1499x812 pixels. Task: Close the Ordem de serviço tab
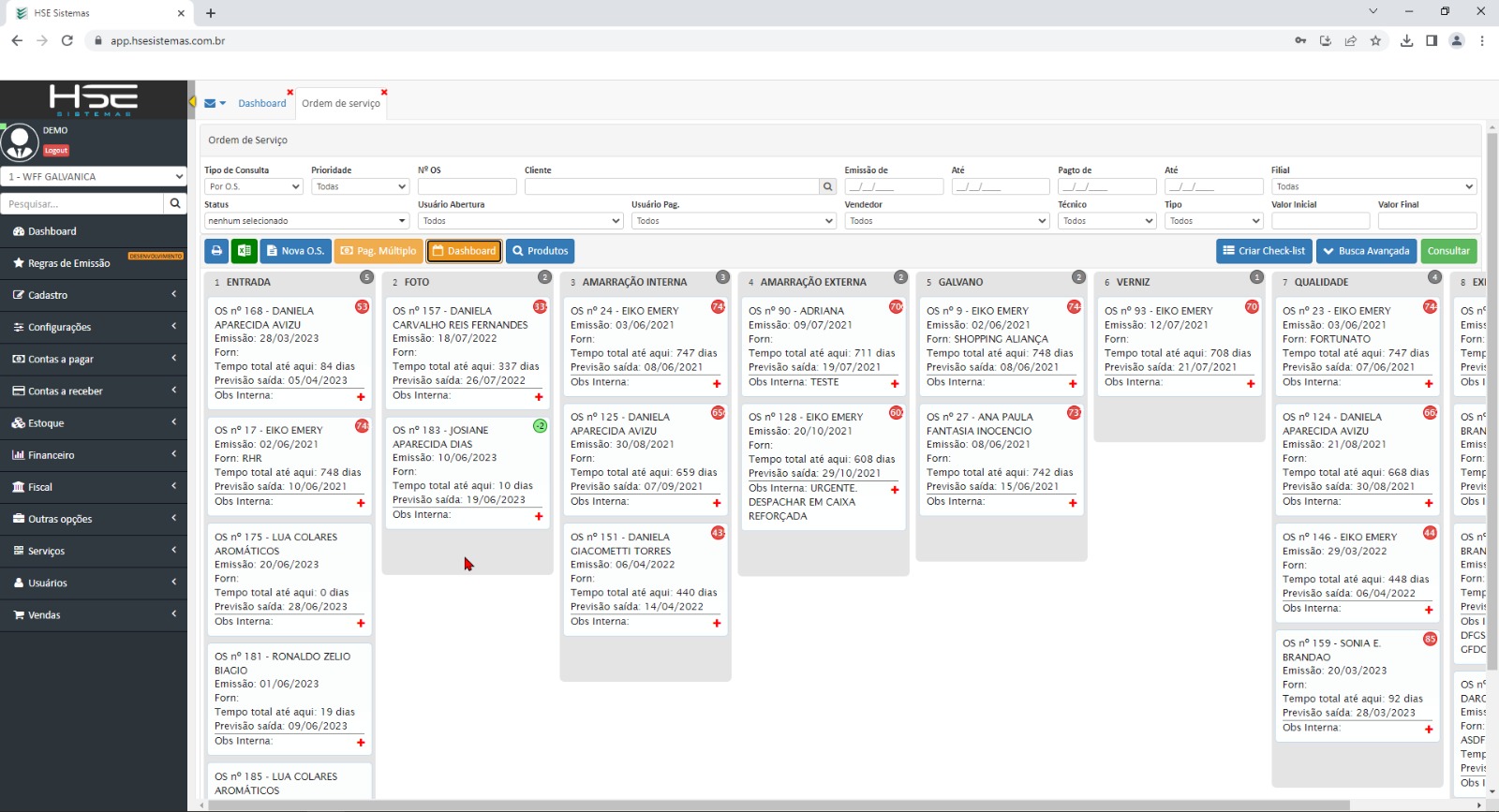click(384, 93)
